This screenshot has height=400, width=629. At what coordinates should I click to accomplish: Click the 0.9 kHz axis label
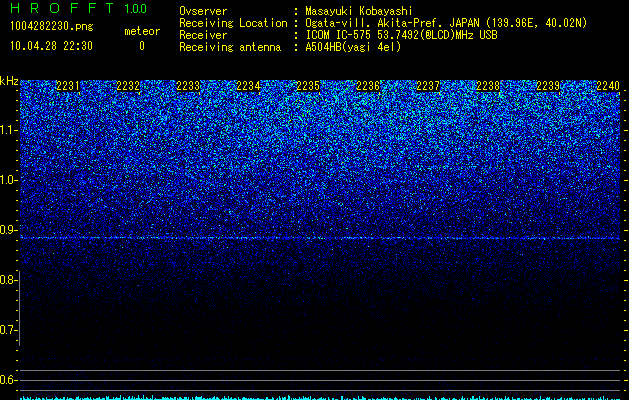(9, 230)
